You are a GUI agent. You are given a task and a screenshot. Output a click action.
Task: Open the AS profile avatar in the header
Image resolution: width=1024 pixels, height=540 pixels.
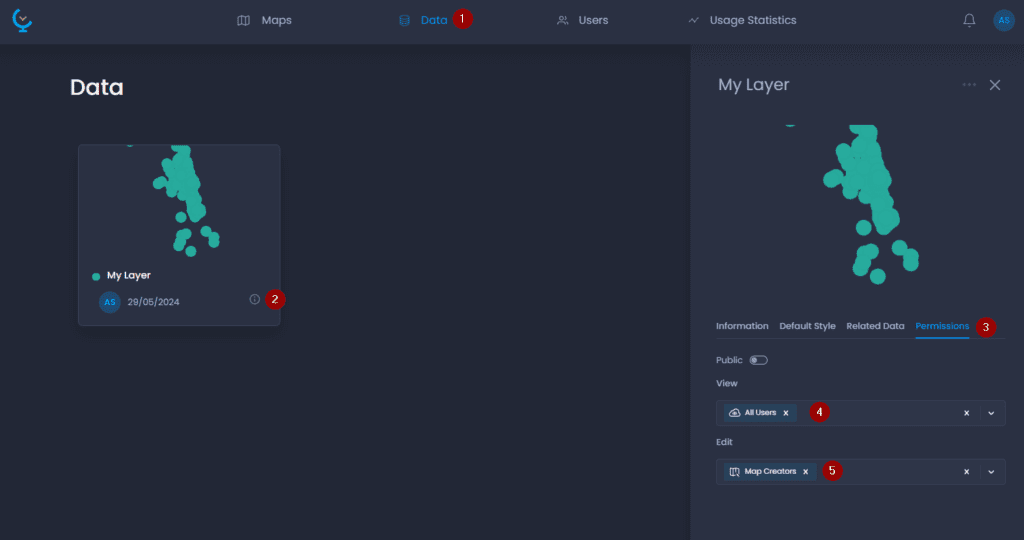coord(1004,20)
